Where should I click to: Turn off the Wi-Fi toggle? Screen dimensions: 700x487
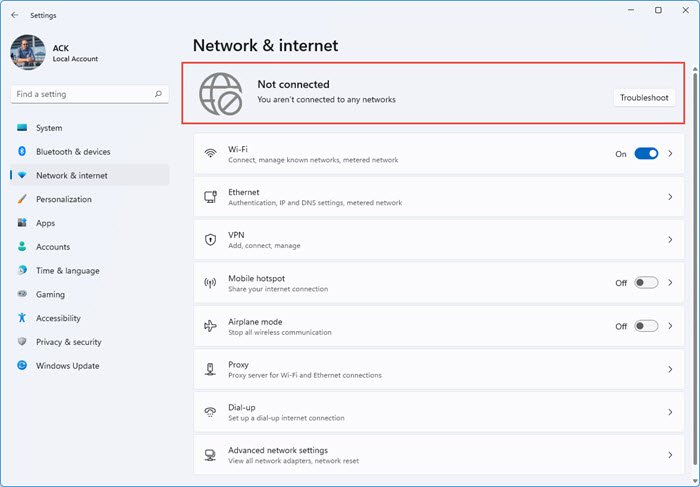click(x=646, y=154)
